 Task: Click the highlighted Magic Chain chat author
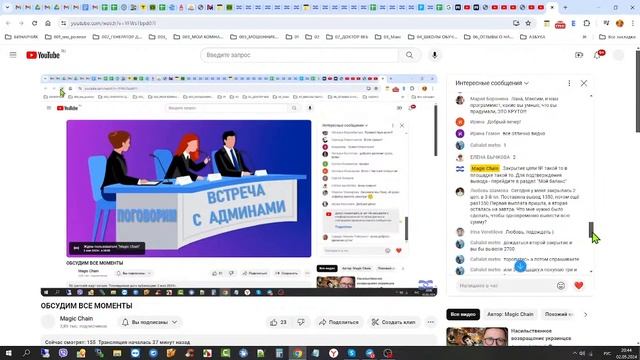pos(484,168)
